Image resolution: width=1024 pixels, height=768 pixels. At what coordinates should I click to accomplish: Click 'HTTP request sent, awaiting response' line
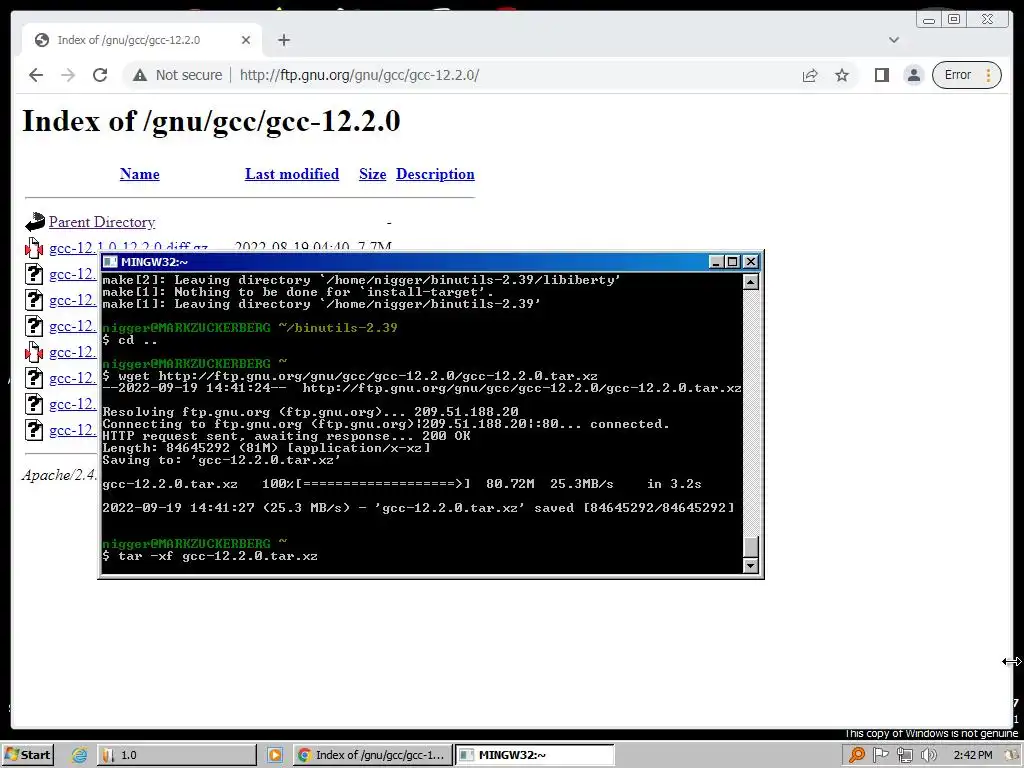click(x=286, y=436)
